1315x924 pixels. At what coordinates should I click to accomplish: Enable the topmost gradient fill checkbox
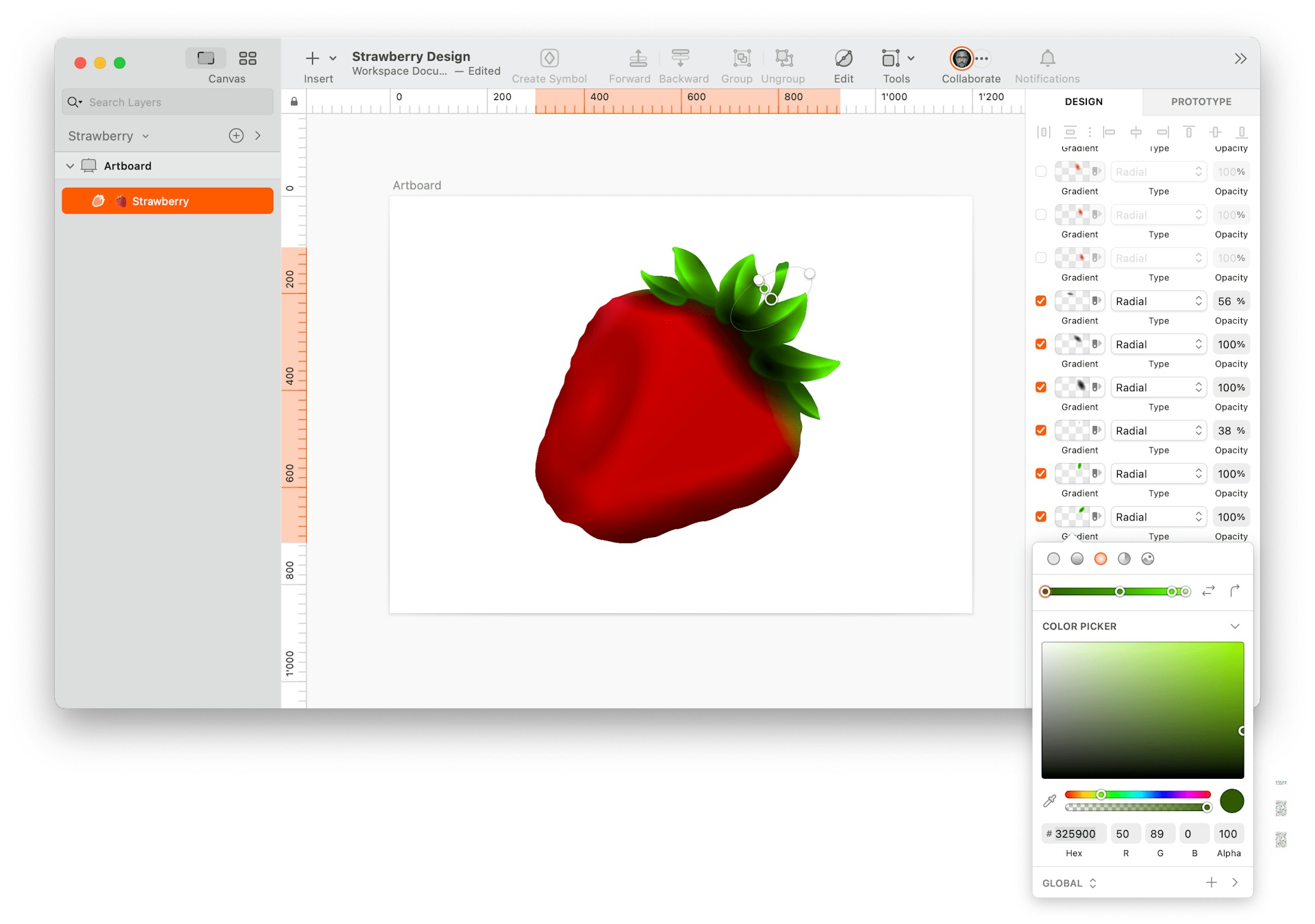1040,171
